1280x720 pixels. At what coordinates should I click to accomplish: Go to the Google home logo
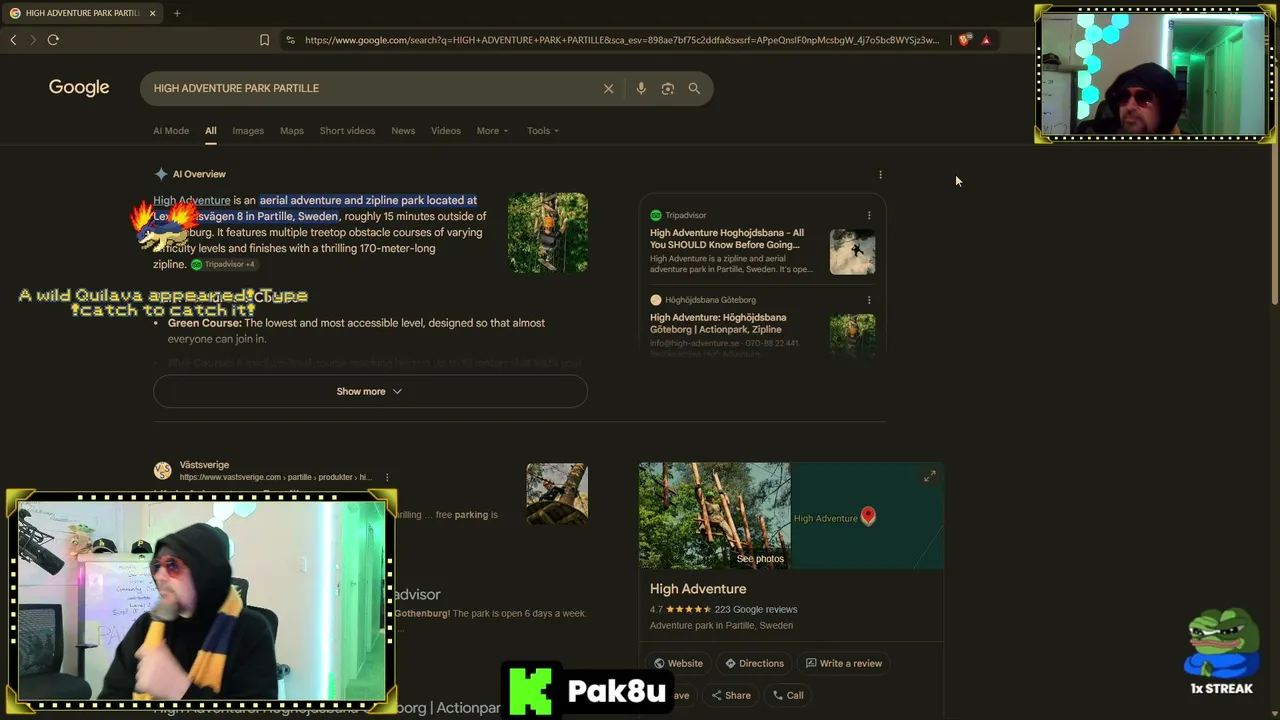point(79,88)
